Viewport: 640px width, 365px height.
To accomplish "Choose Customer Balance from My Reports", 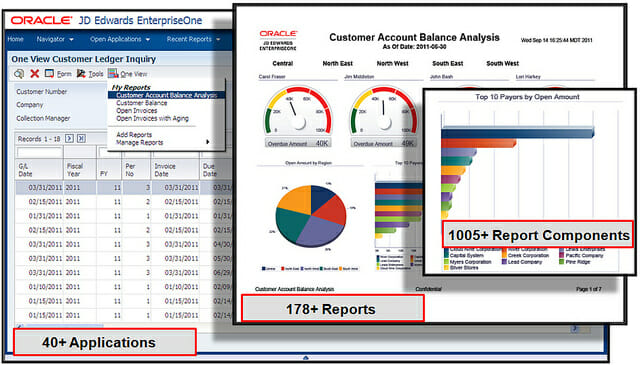I will pos(142,103).
